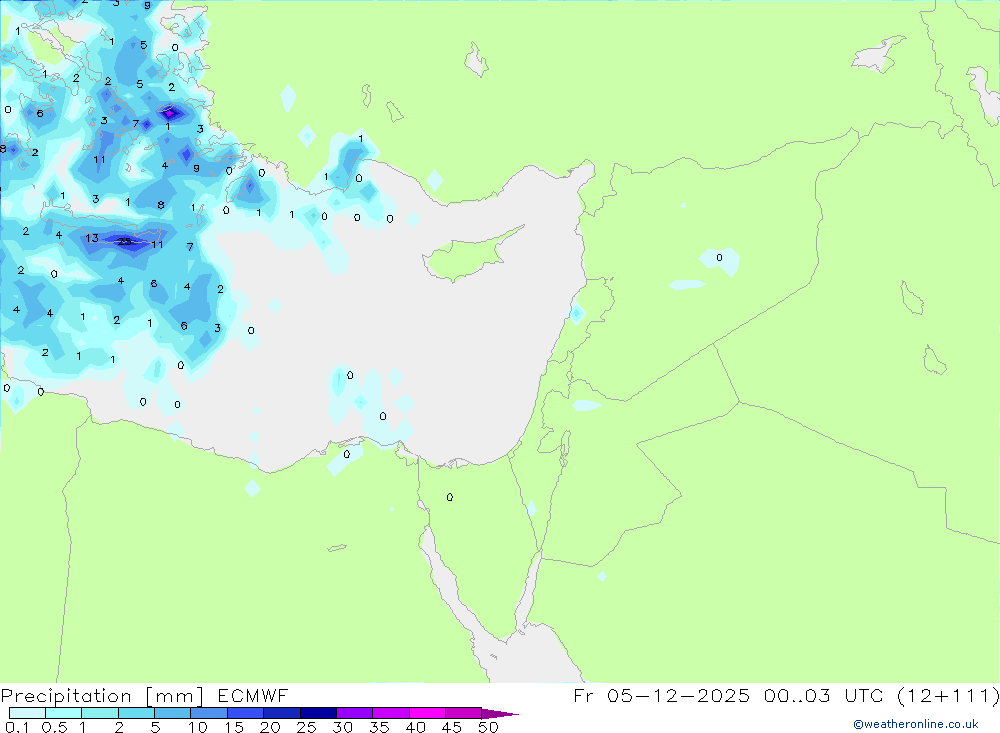Select the Precipitation [mm] ECMWF title
This screenshot has height=733, width=1000.
pyautogui.click(x=145, y=695)
